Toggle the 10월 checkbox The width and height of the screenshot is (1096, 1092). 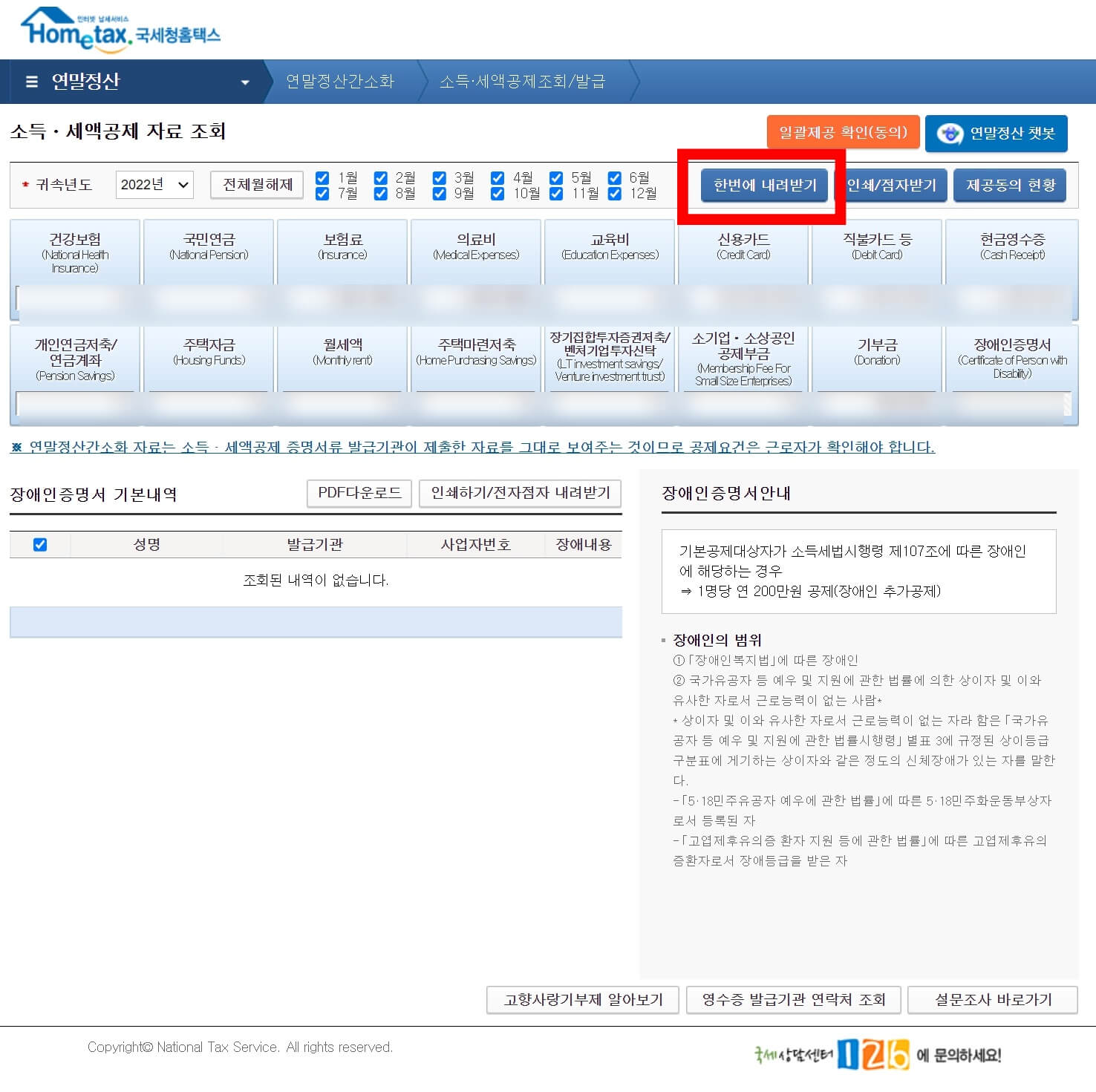click(x=498, y=194)
